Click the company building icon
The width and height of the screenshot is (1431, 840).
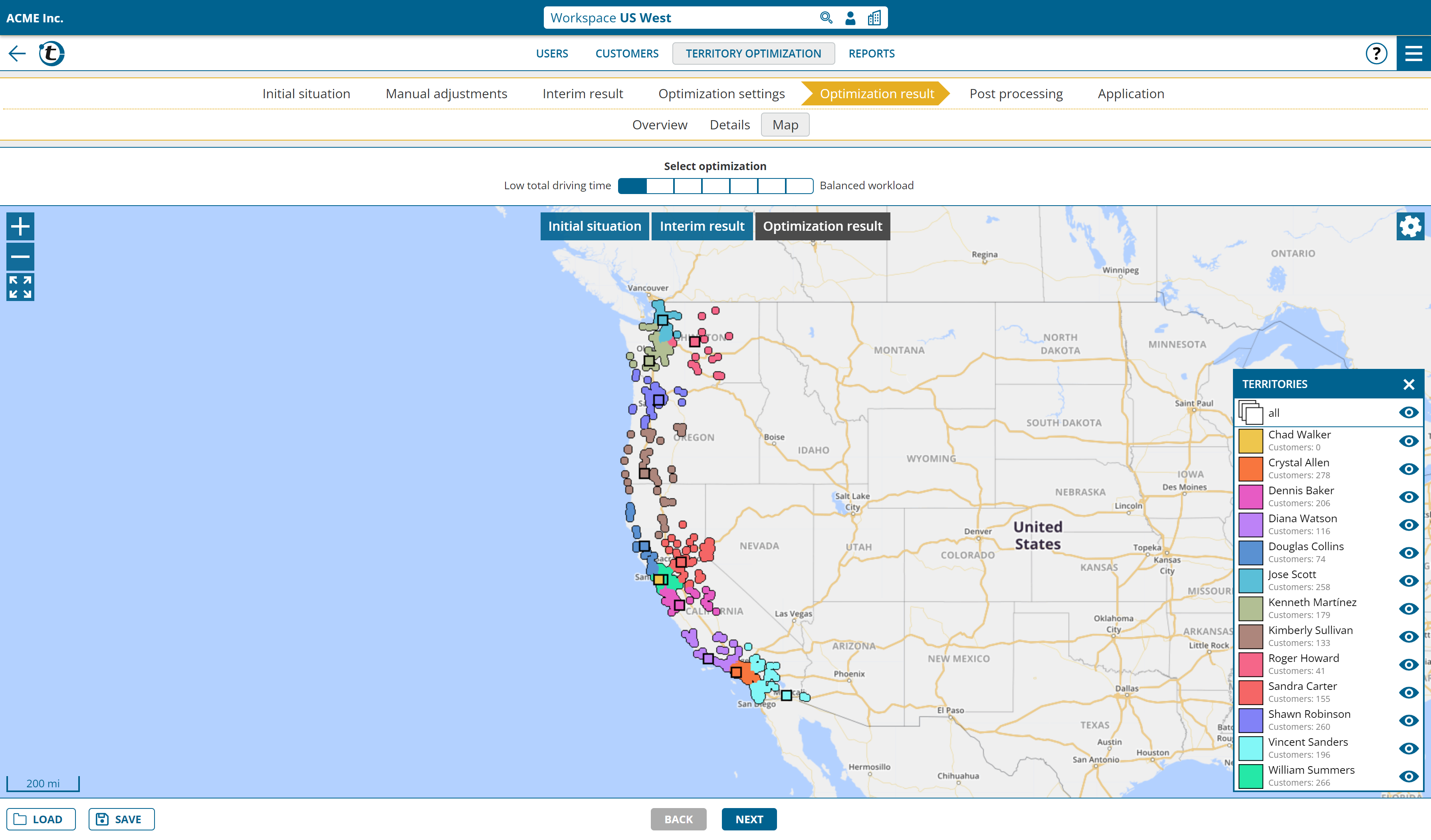point(874,18)
